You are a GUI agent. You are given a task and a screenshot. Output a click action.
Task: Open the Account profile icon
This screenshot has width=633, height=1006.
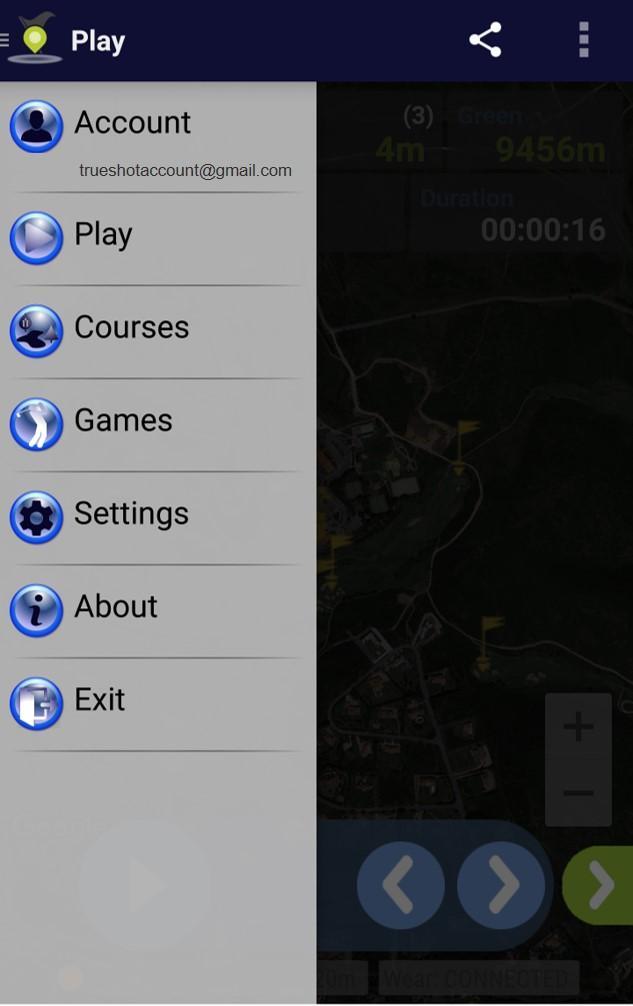(x=37, y=126)
